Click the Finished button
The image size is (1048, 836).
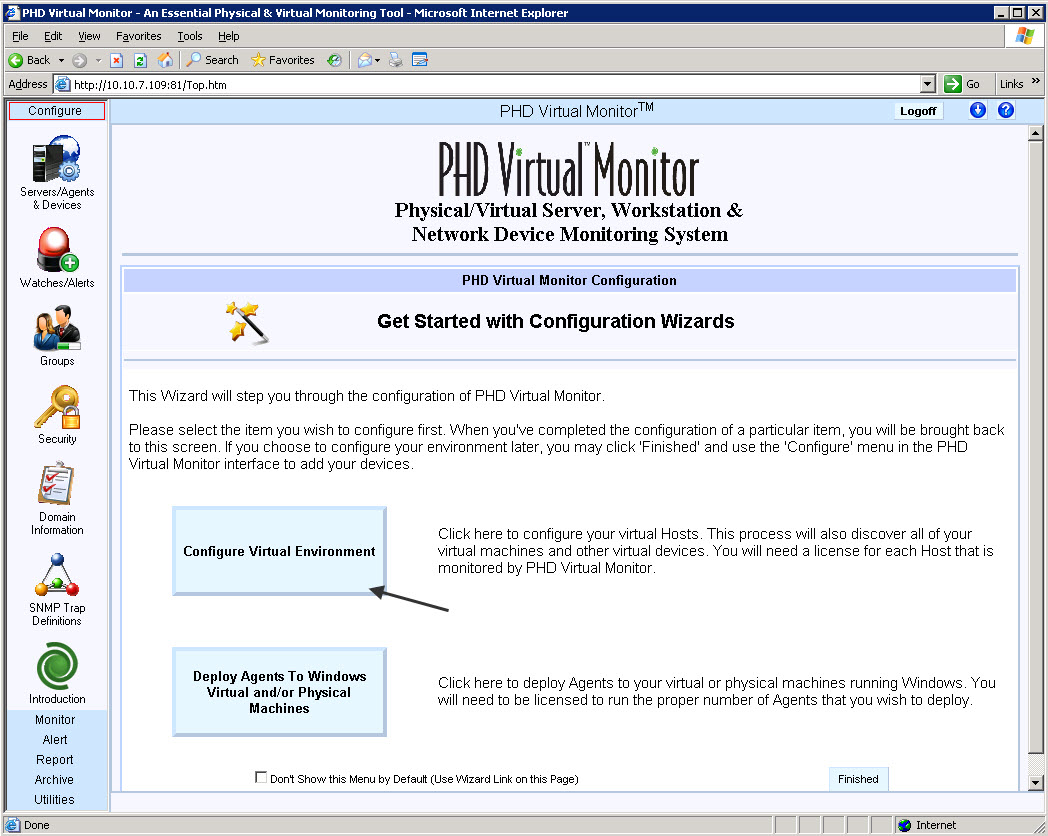click(858, 779)
